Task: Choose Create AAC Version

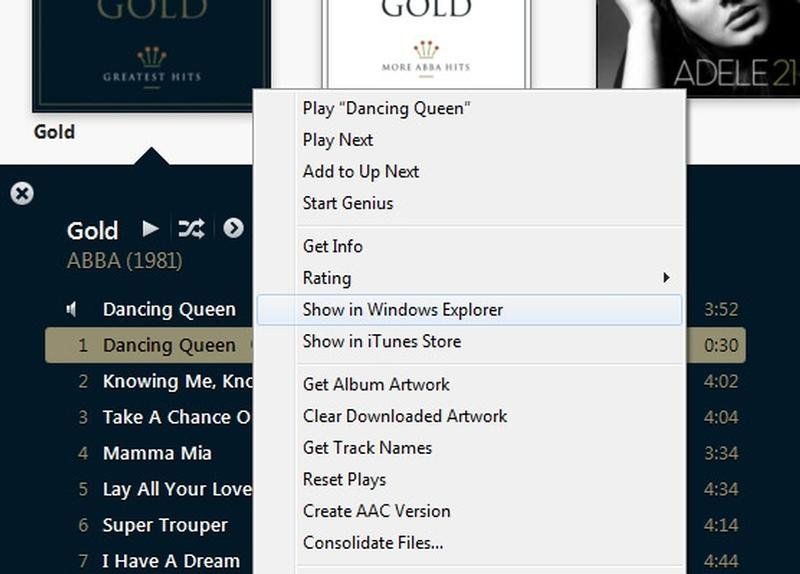Action: (469, 511)
